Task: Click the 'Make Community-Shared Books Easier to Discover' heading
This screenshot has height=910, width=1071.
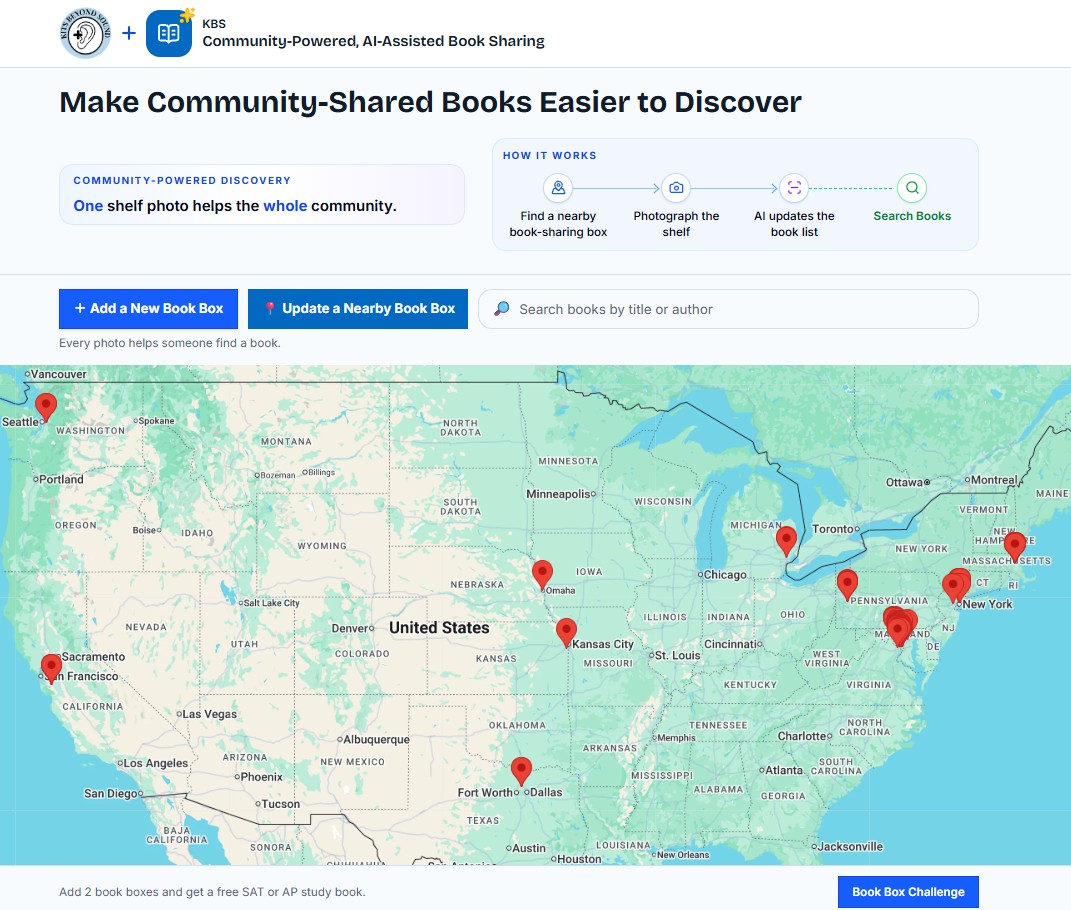Action: 430,102
